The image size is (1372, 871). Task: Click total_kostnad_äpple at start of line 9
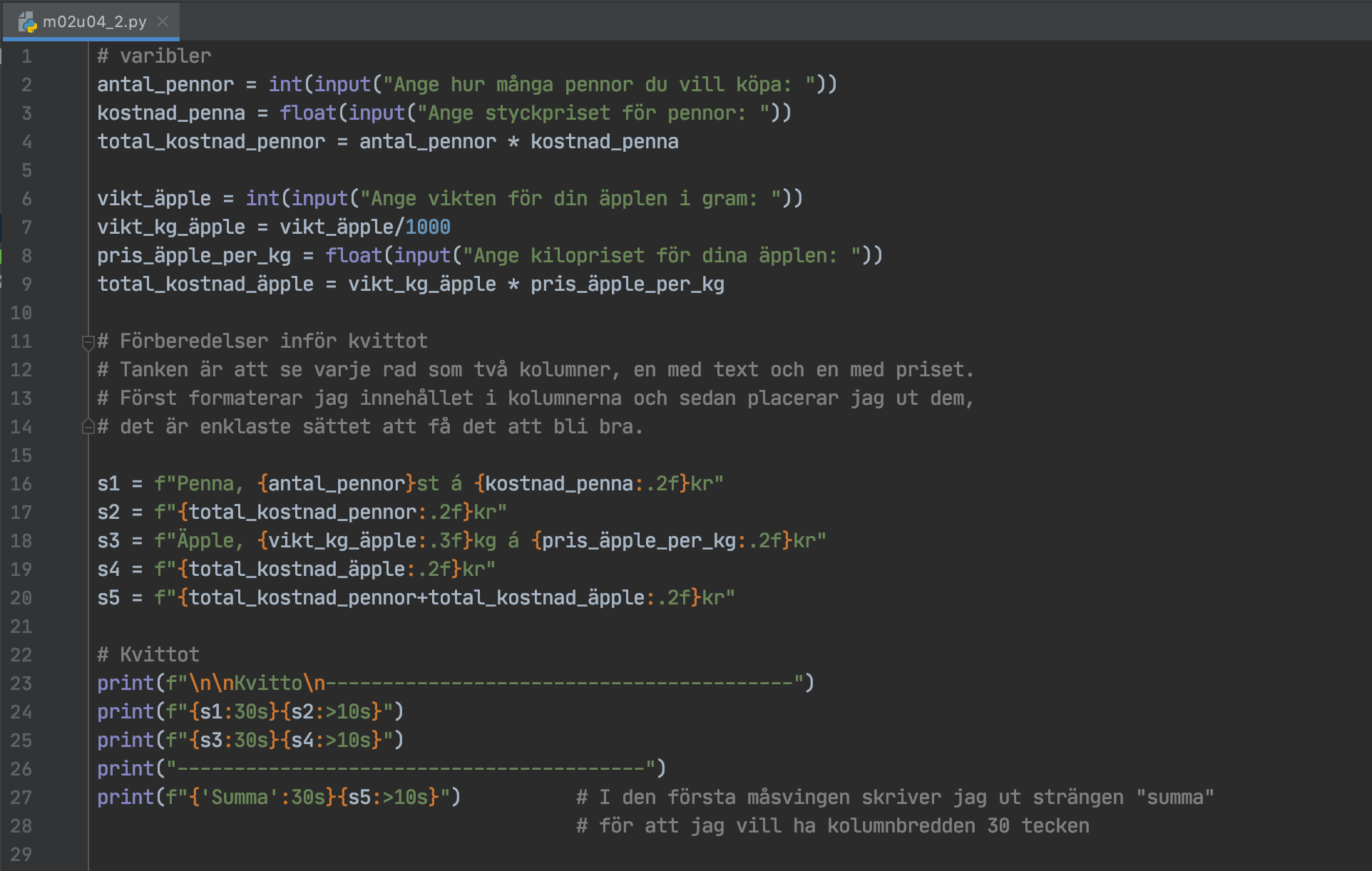click(x=205, y=284)
